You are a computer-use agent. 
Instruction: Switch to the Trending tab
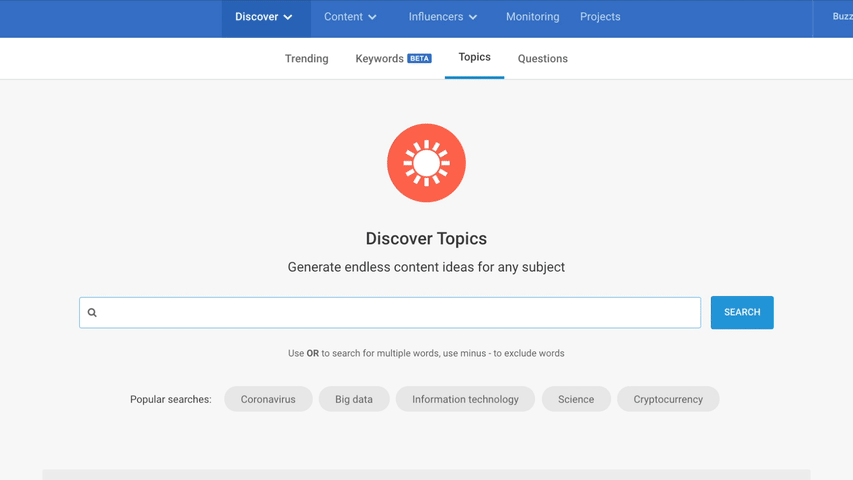(306, 59)
